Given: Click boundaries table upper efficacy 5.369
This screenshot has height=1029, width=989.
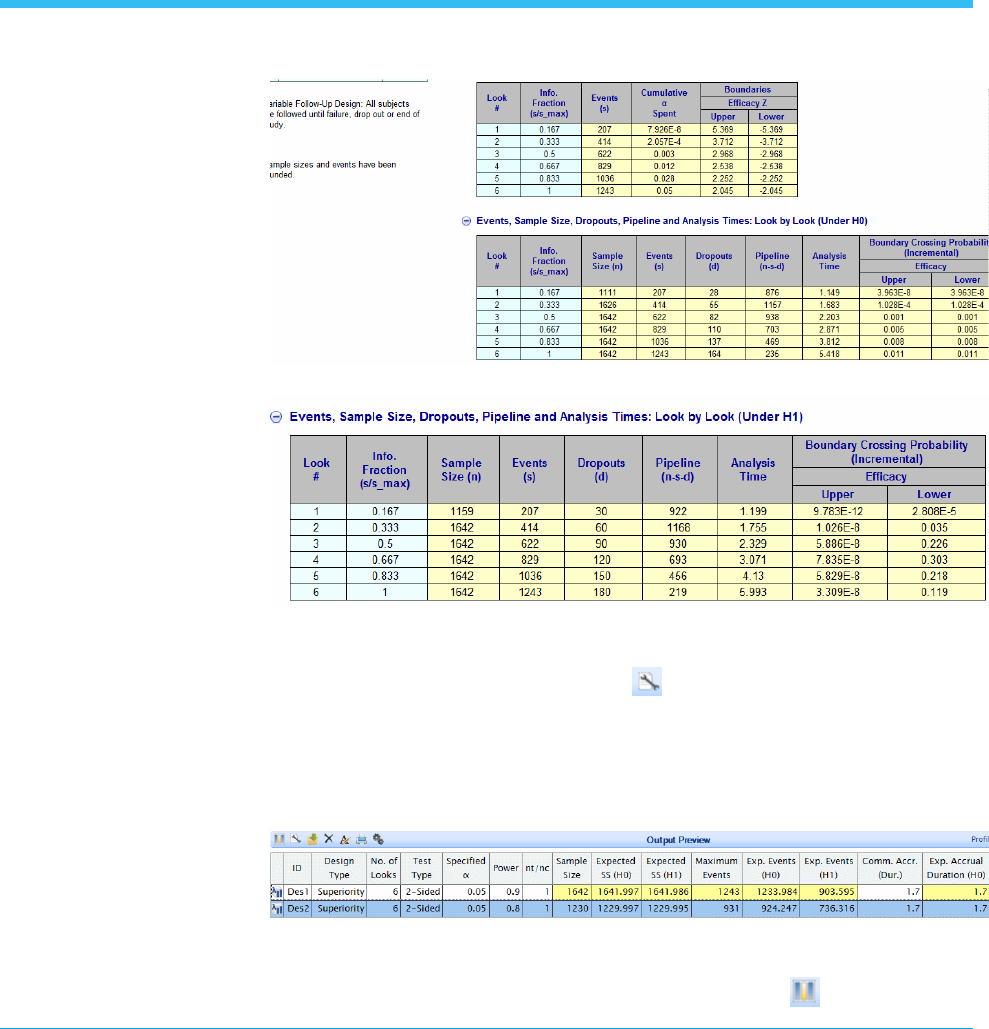Looking at the screenshot, I should 723,130.
